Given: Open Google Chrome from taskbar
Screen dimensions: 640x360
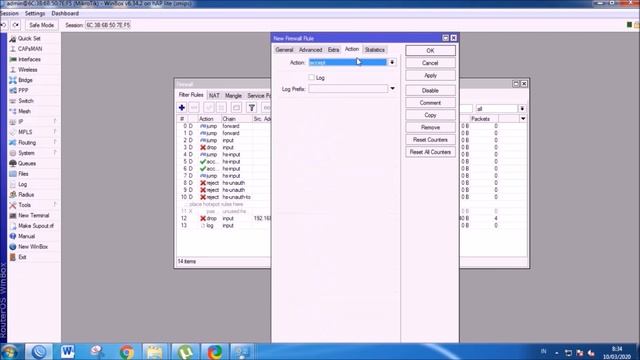Looking at the screenshot, I should (x=127, y=351).
